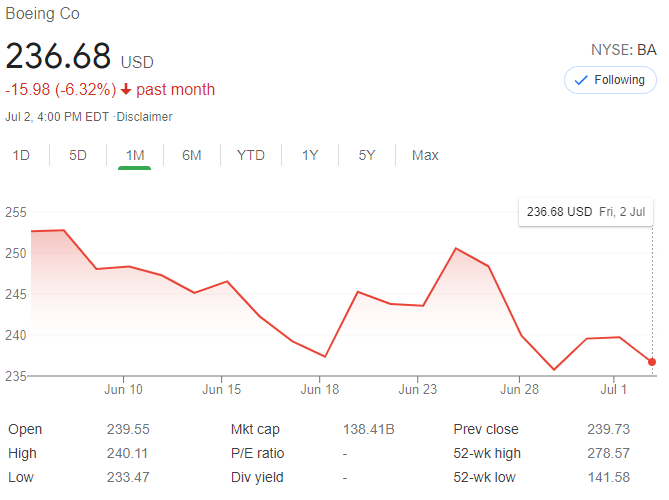Click the -15.98 (-6.32%) change text
669x500 pixels.
pos(61,90)
